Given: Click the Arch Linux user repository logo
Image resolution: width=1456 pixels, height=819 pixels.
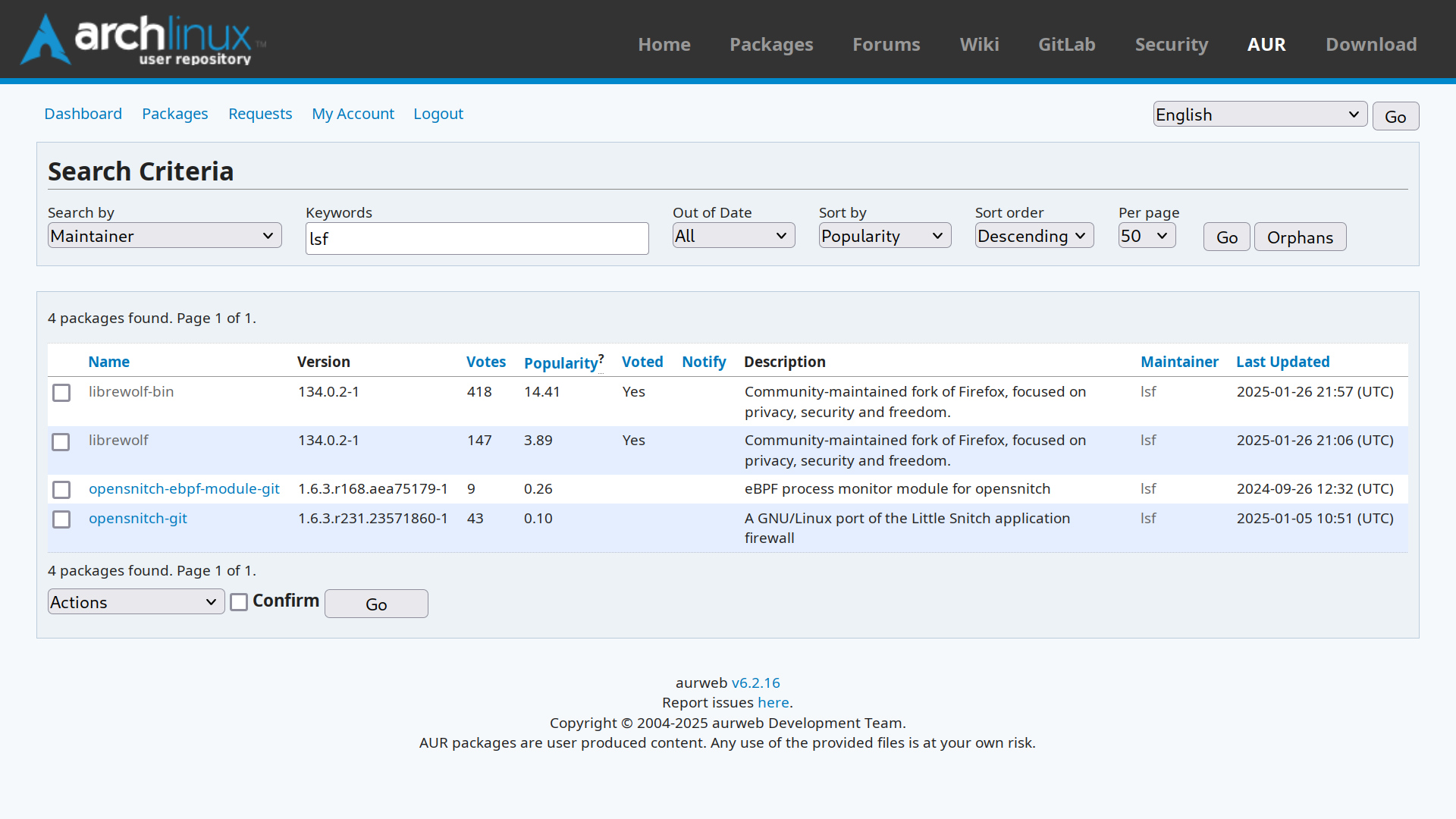Looking at the screenshot, I should click(x=143, y=39).
